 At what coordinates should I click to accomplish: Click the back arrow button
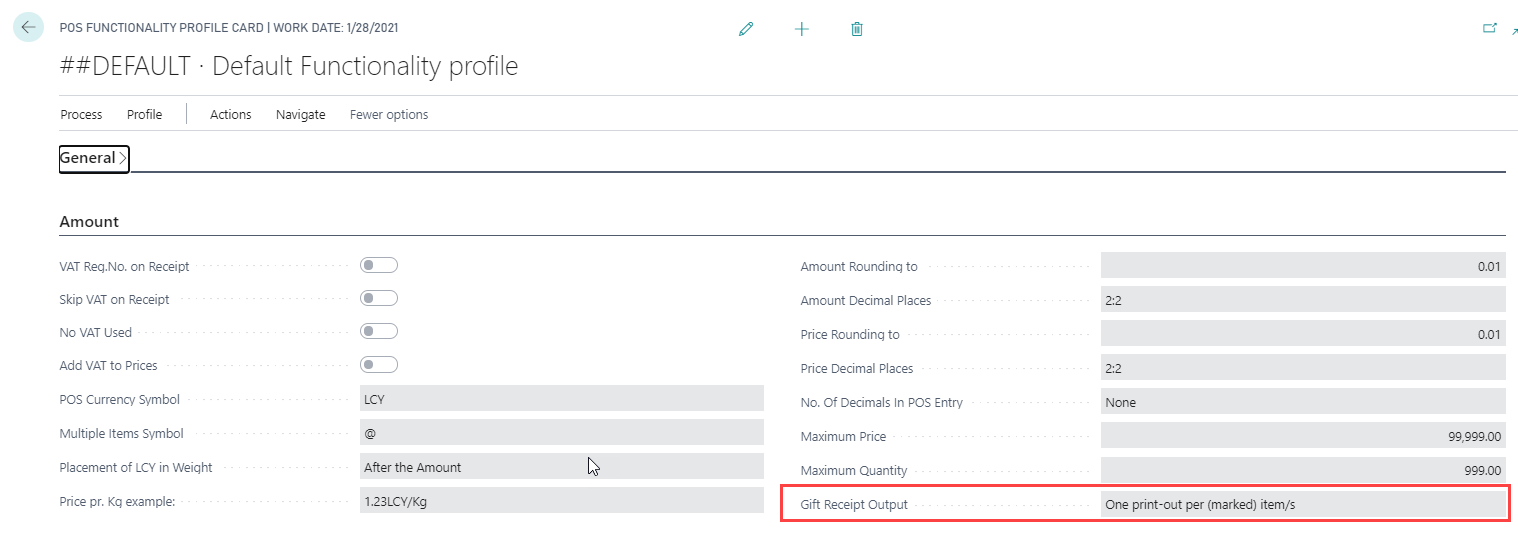click(28, 28)
